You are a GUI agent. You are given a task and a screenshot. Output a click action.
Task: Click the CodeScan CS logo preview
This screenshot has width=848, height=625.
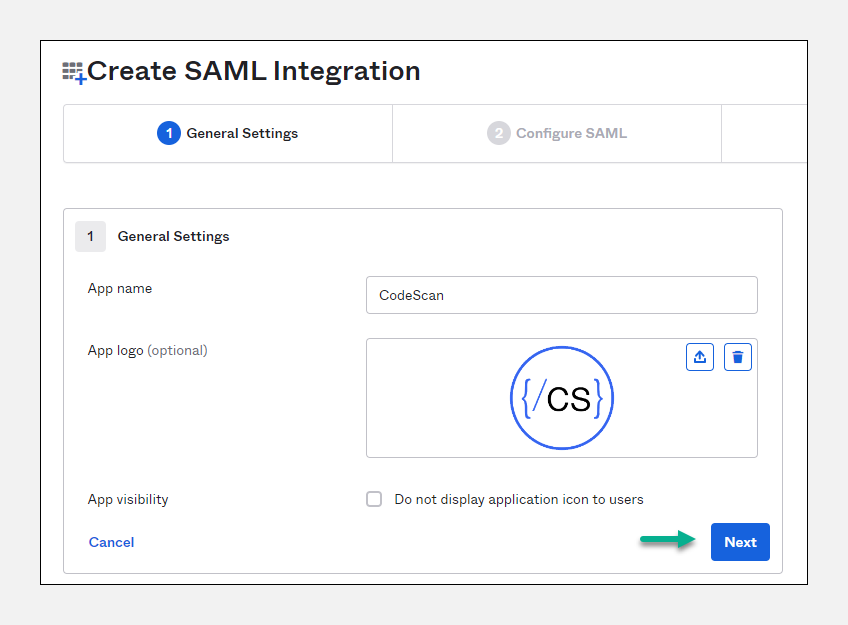pyautogui.click(x=562, y=398)
